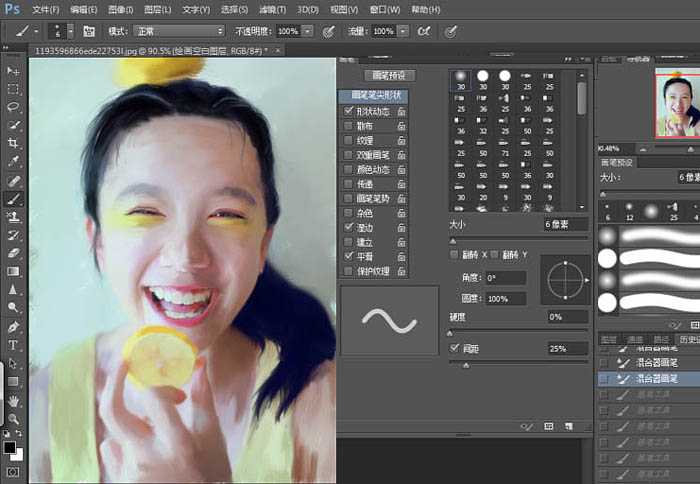Enable the 纹理 checkbox
Viewport: 700px width, 484px height.
pos(348,141)
